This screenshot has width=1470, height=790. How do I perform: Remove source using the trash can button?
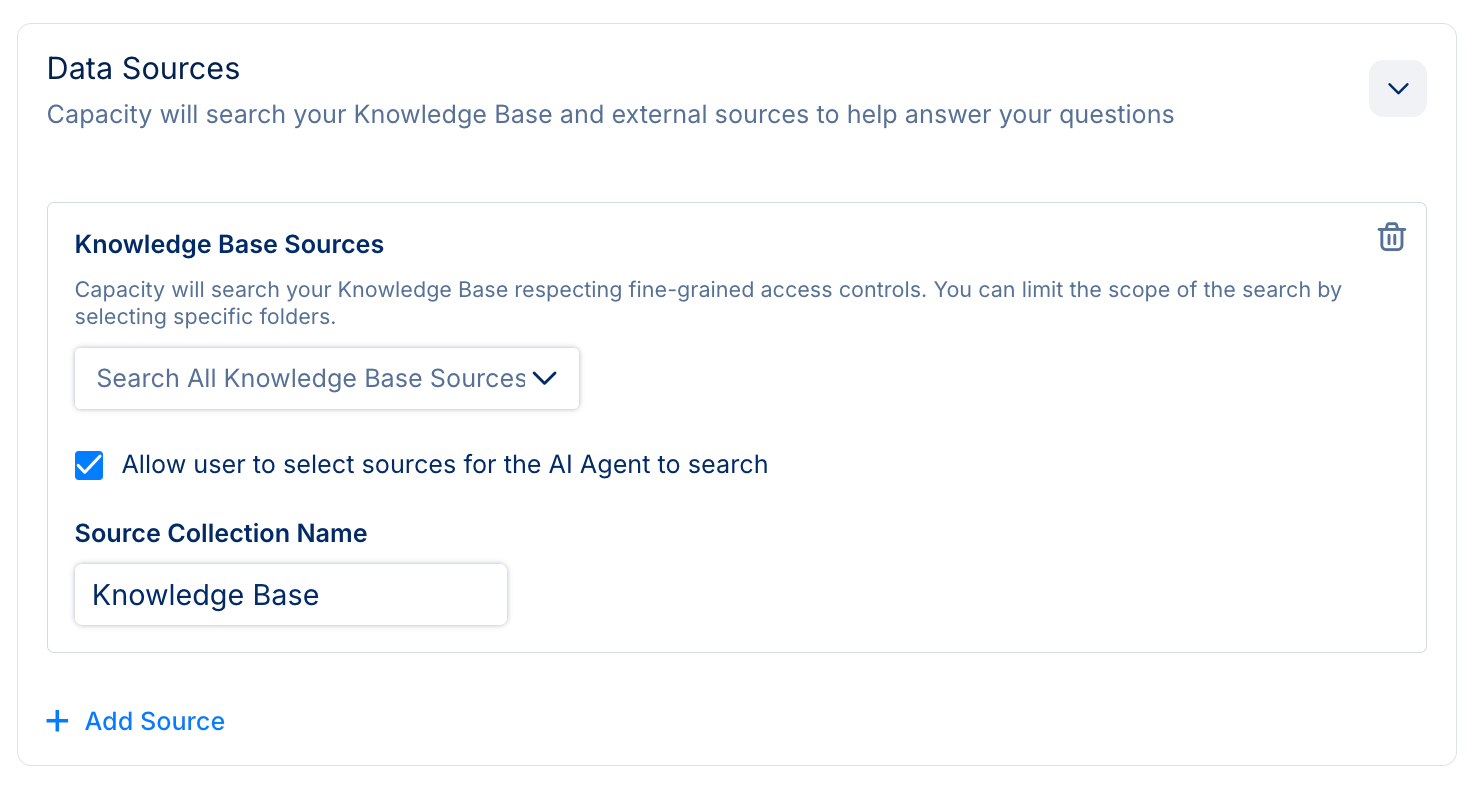1391,237
